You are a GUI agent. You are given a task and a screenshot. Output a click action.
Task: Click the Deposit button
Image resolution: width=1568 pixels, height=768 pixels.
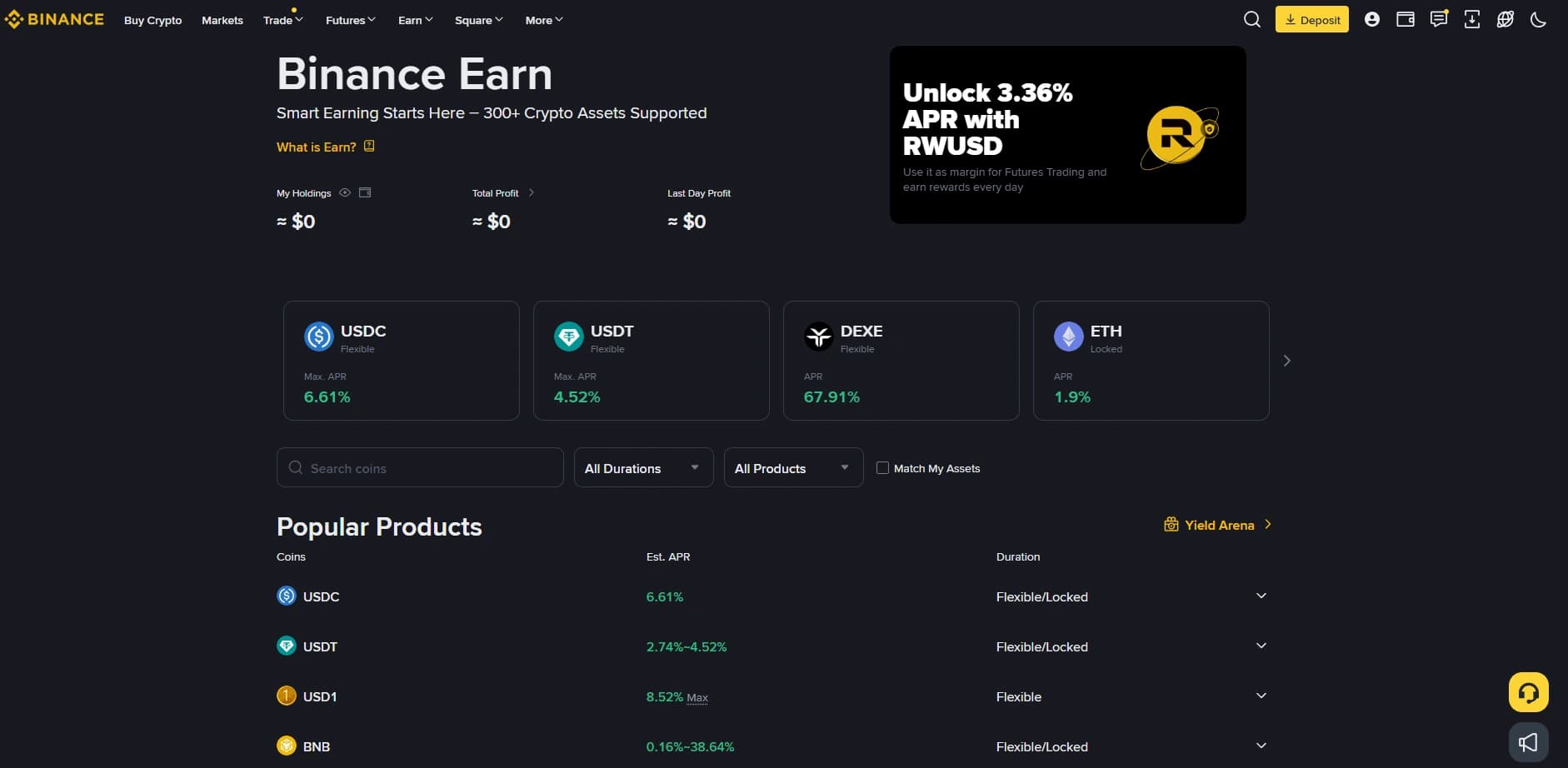click(x=1311, y=19)
